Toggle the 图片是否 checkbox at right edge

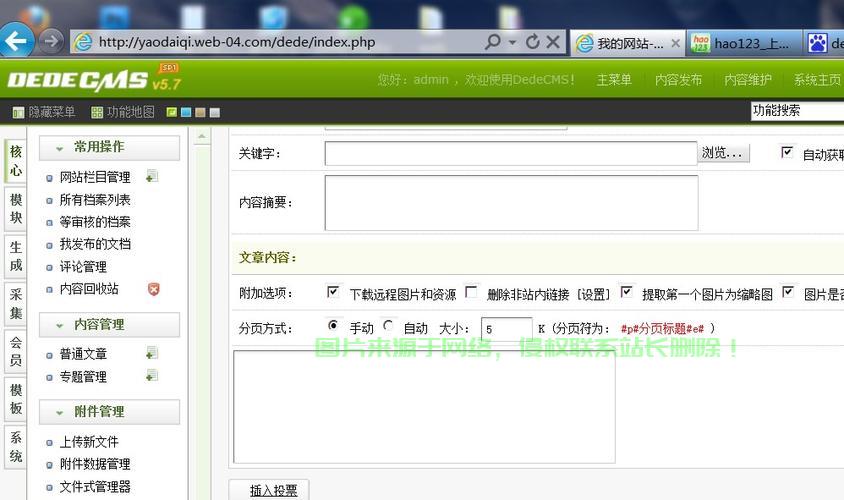[788, 292]
